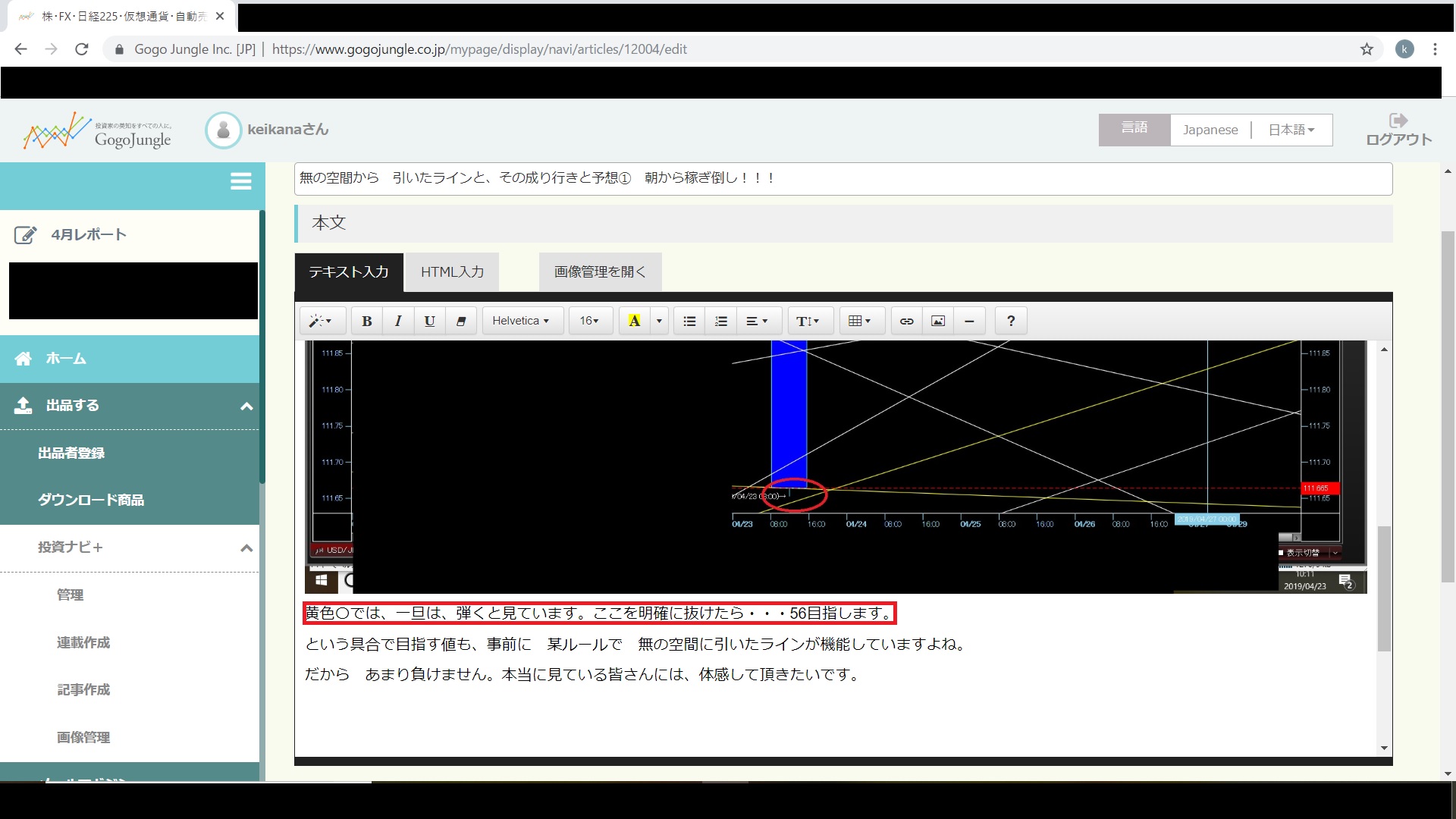Insert a horizontal rule line

[x=969, y=321]
